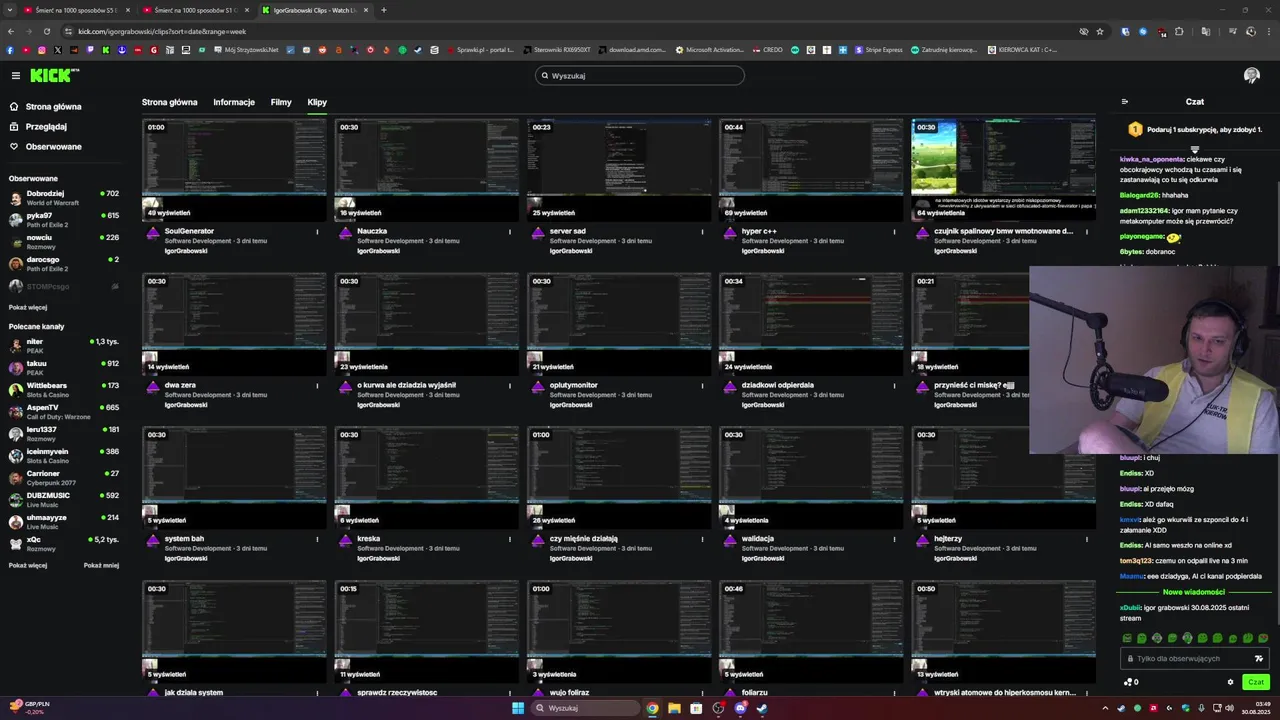Click the green Czat send button
Image resolution: width=1280 pixels, height=720 pixels.
click(x=1256, y=682)
